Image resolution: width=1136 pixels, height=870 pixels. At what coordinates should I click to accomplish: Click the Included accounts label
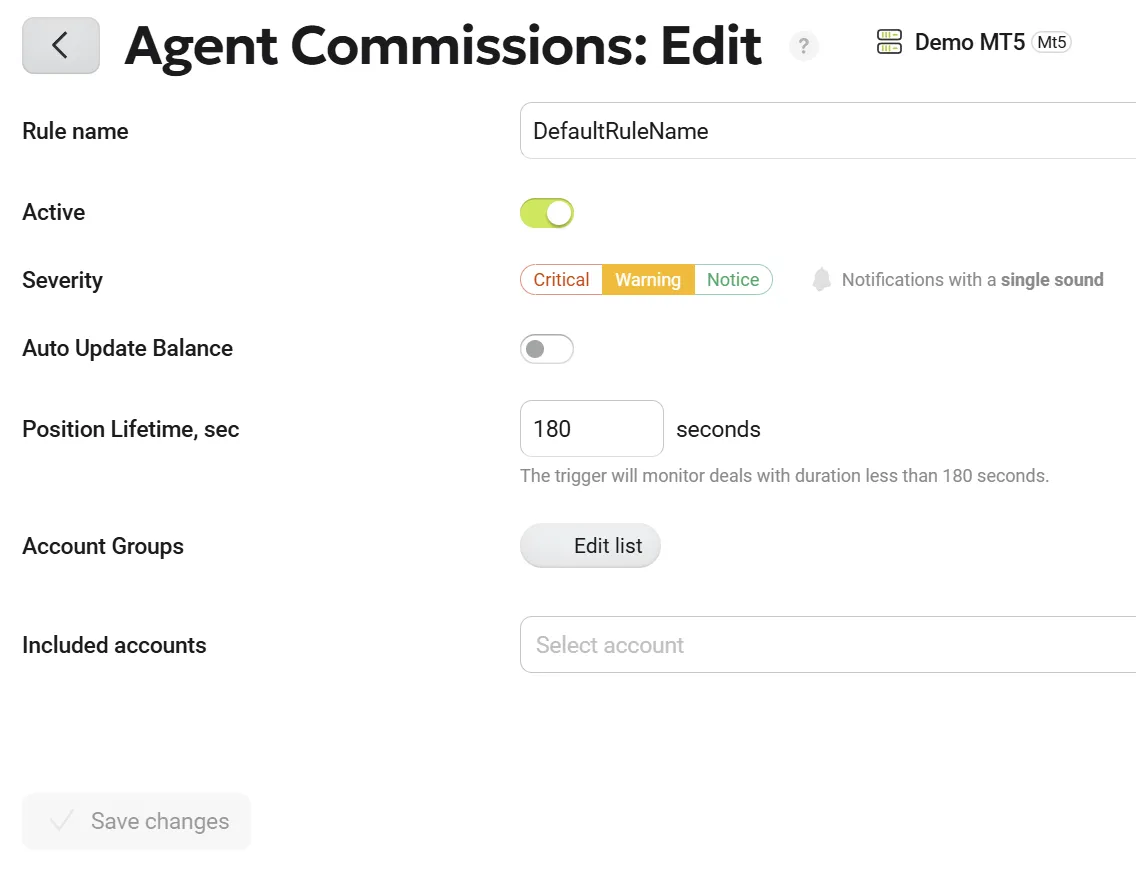[114, 645]
